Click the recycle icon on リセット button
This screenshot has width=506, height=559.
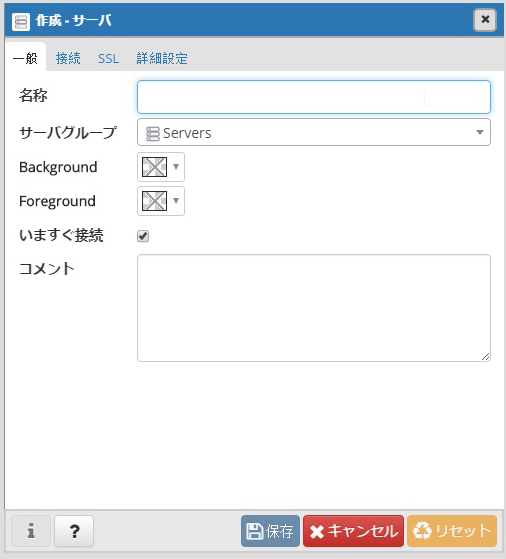coord(422,531)
